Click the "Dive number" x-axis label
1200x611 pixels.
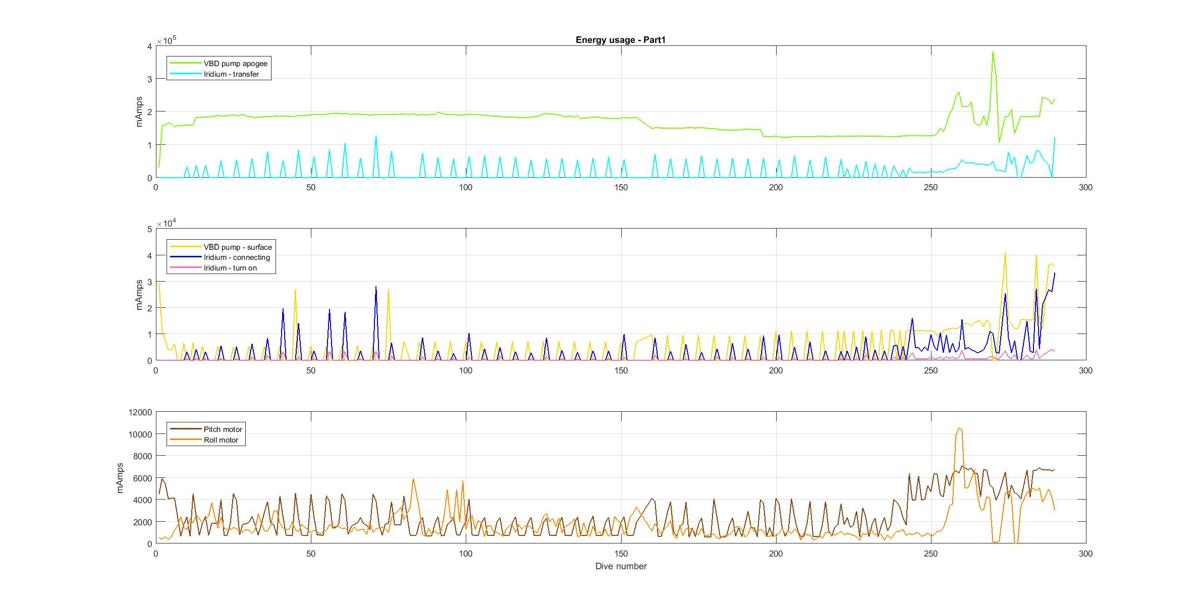click(620, 566)
